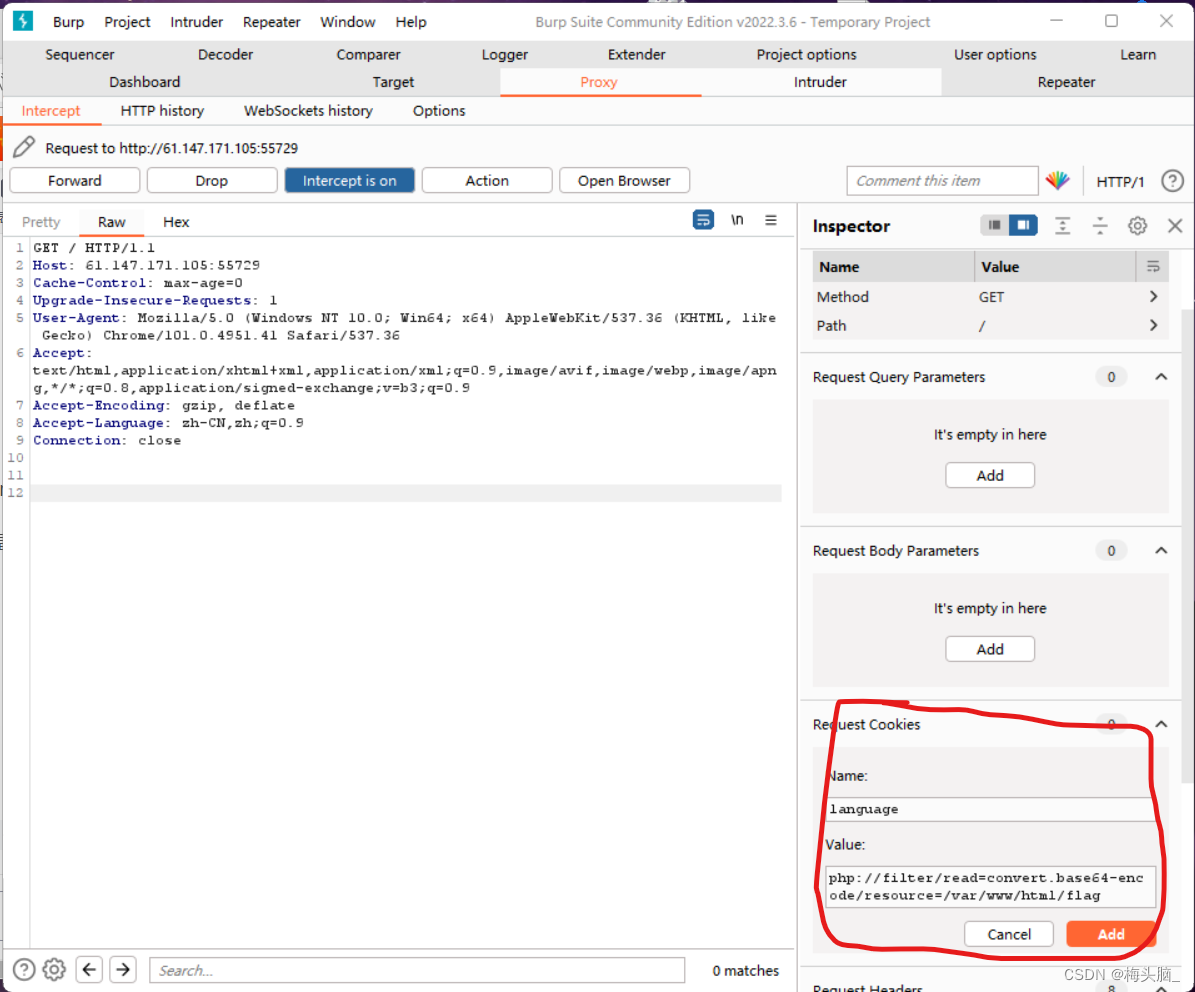Go to previous search match arrow
The width and height of the screenshot is (1195, 992).
[90, 969]
